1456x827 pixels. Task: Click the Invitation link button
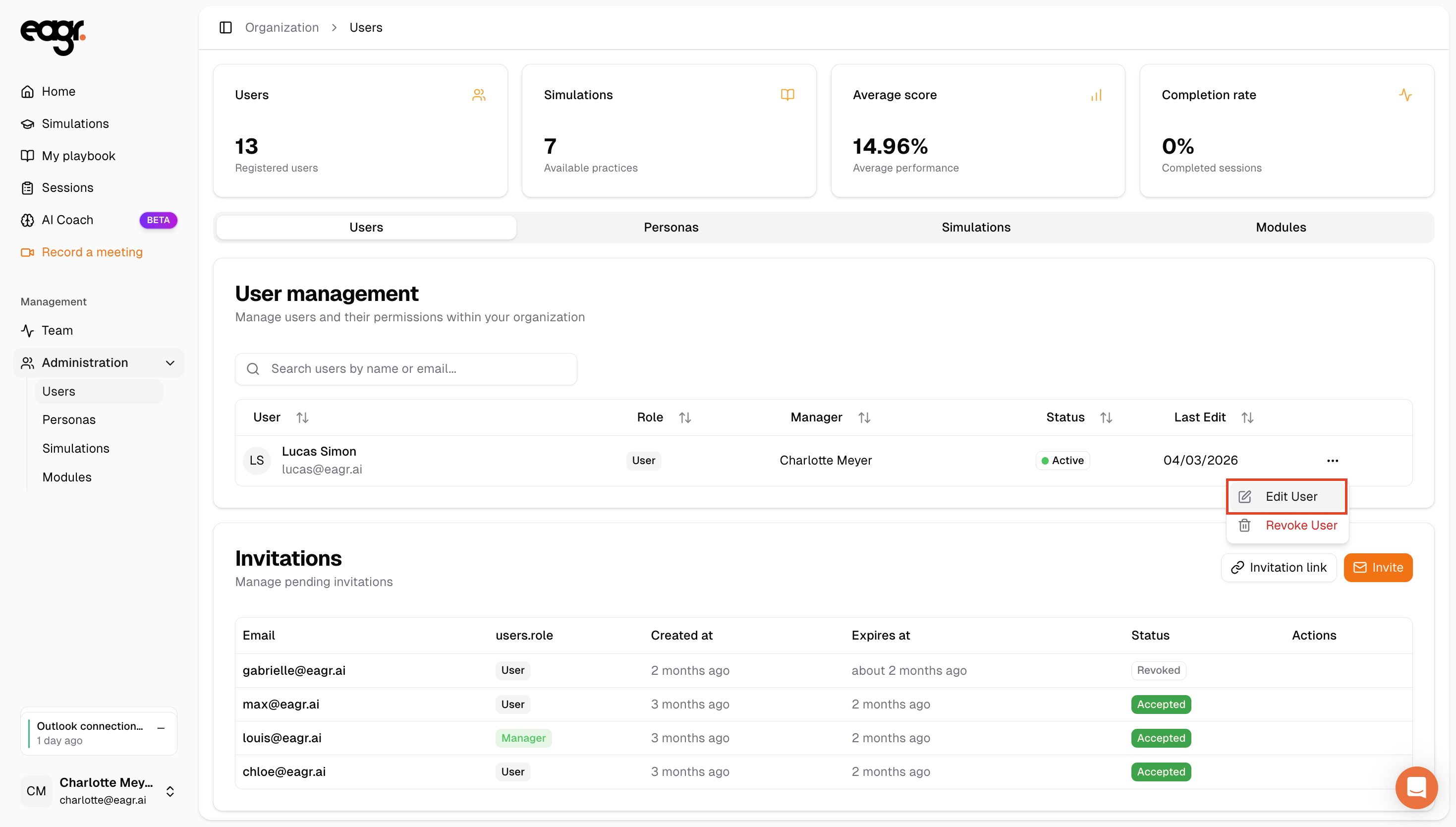pos(1278,567)
